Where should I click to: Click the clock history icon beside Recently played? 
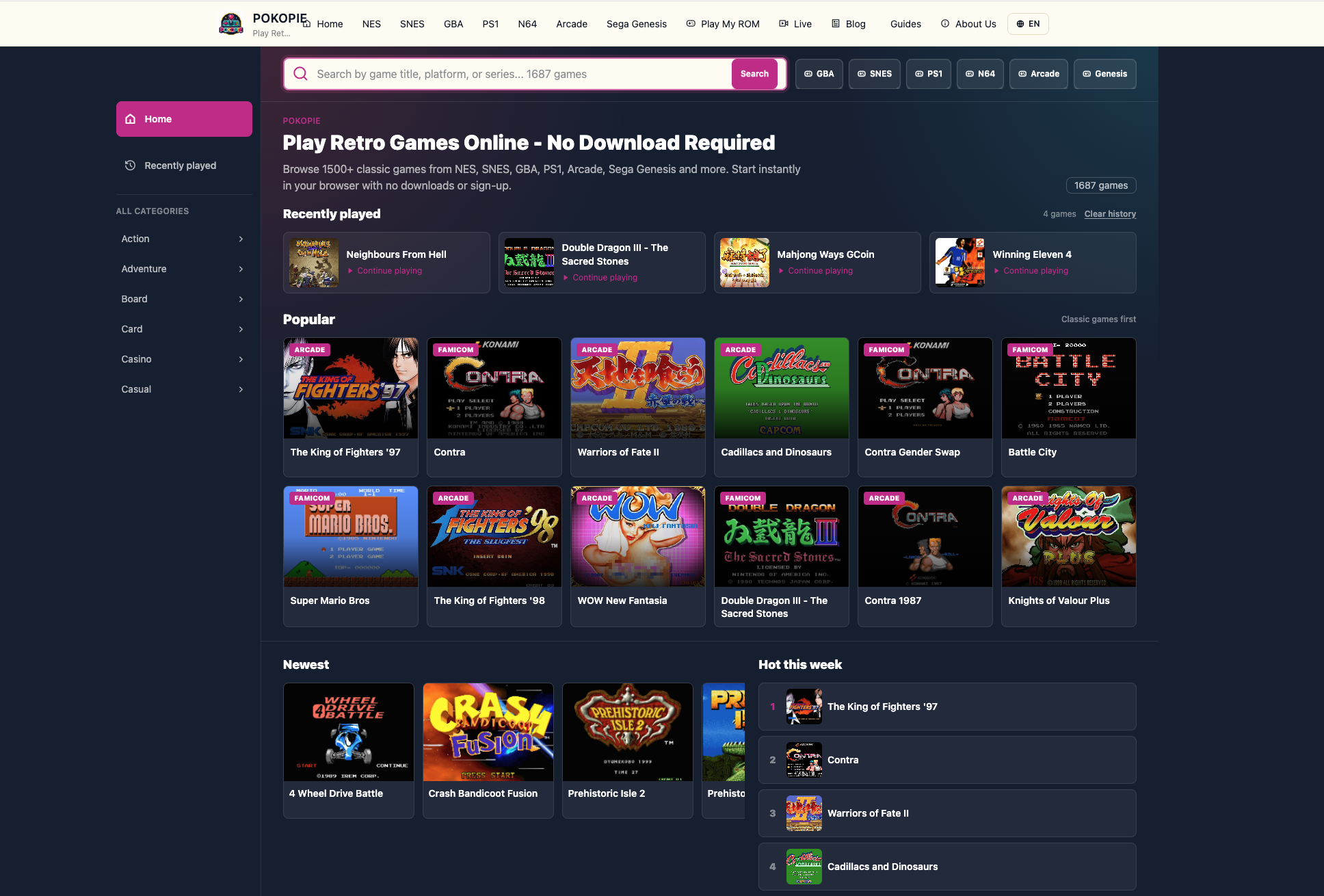[131, 166]
